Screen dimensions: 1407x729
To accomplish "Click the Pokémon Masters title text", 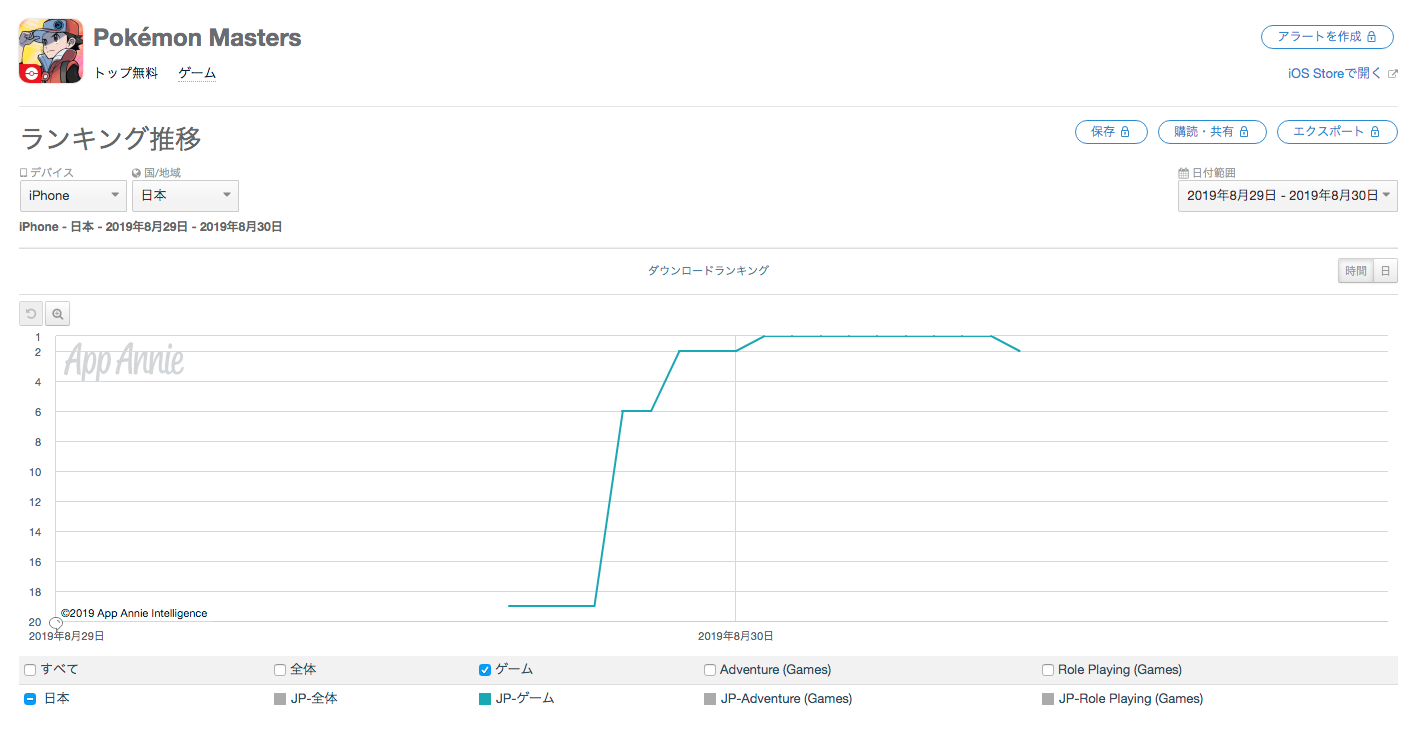I will tap(197, 38).
